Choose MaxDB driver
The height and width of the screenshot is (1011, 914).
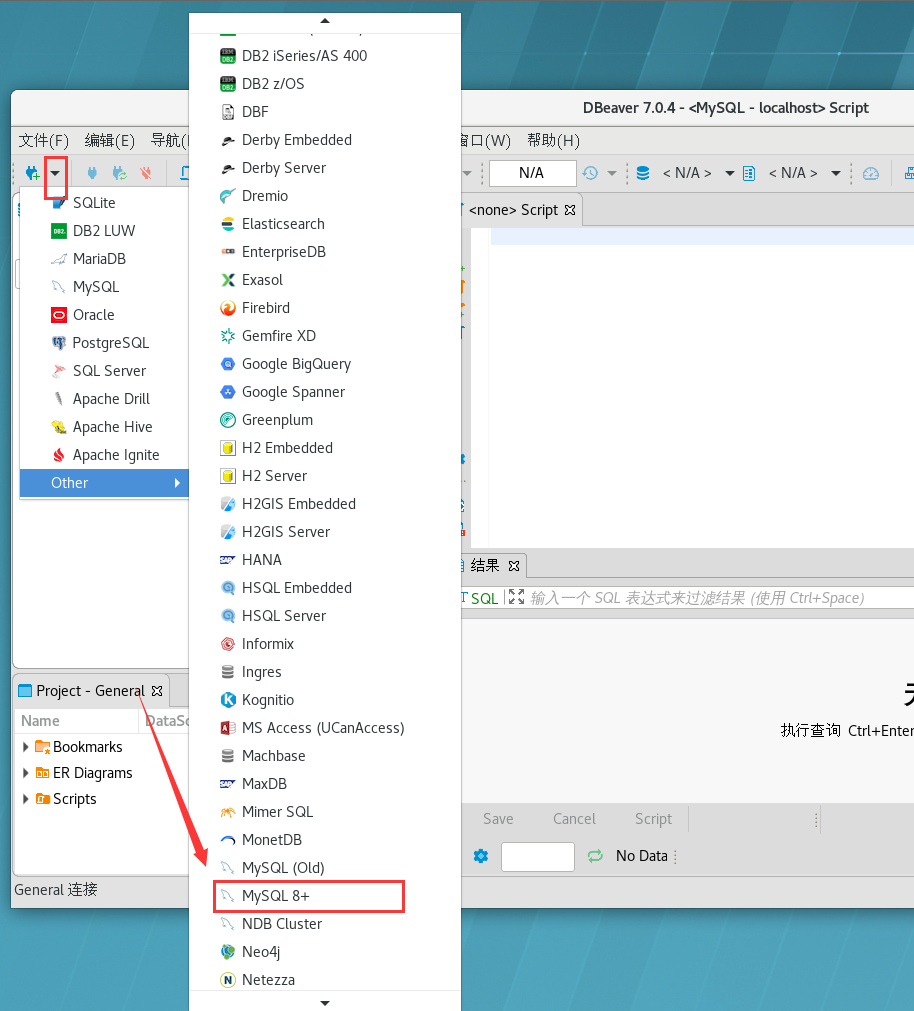[325, 784]
